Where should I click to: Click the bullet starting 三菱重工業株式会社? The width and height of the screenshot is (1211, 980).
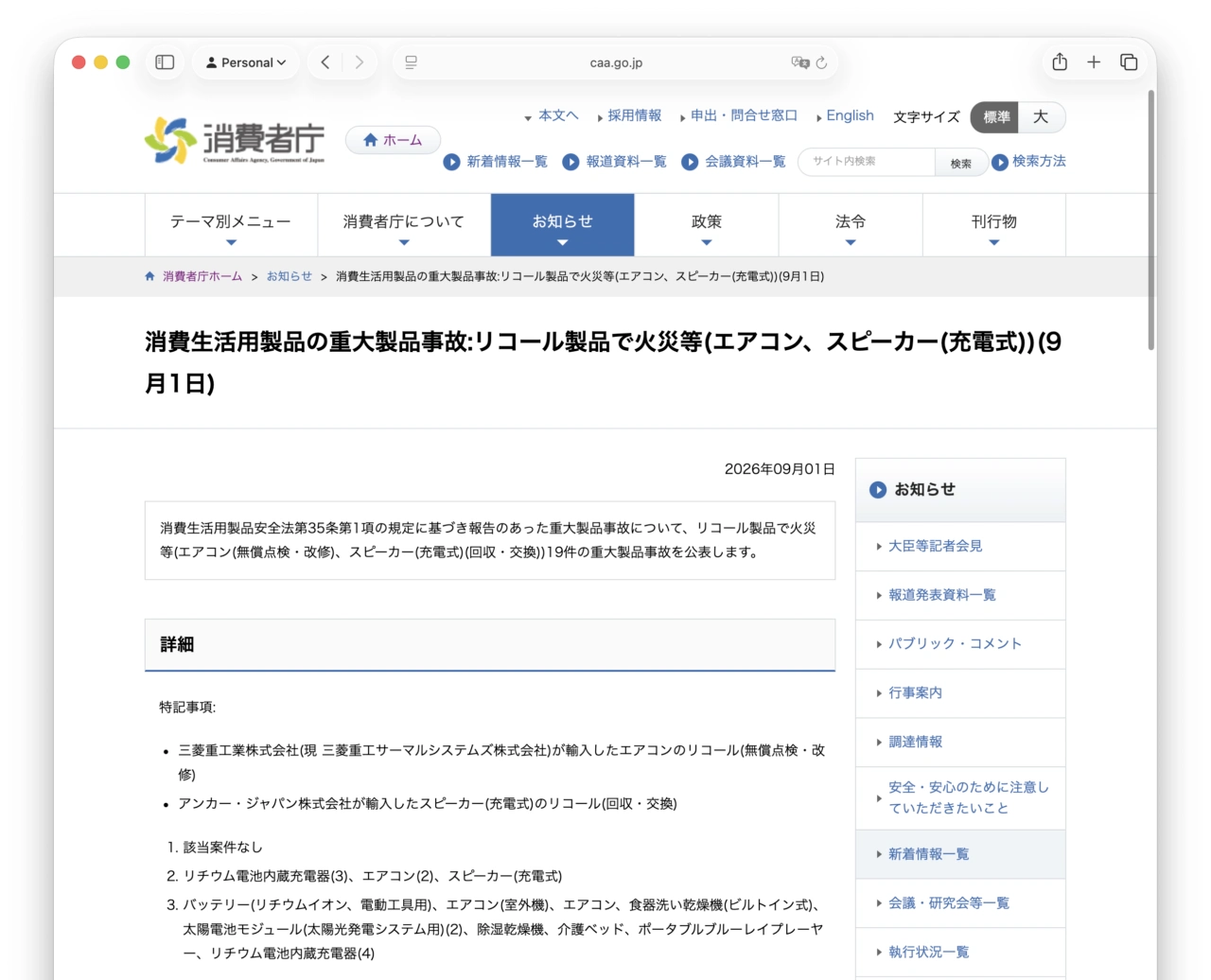(501, 762)
